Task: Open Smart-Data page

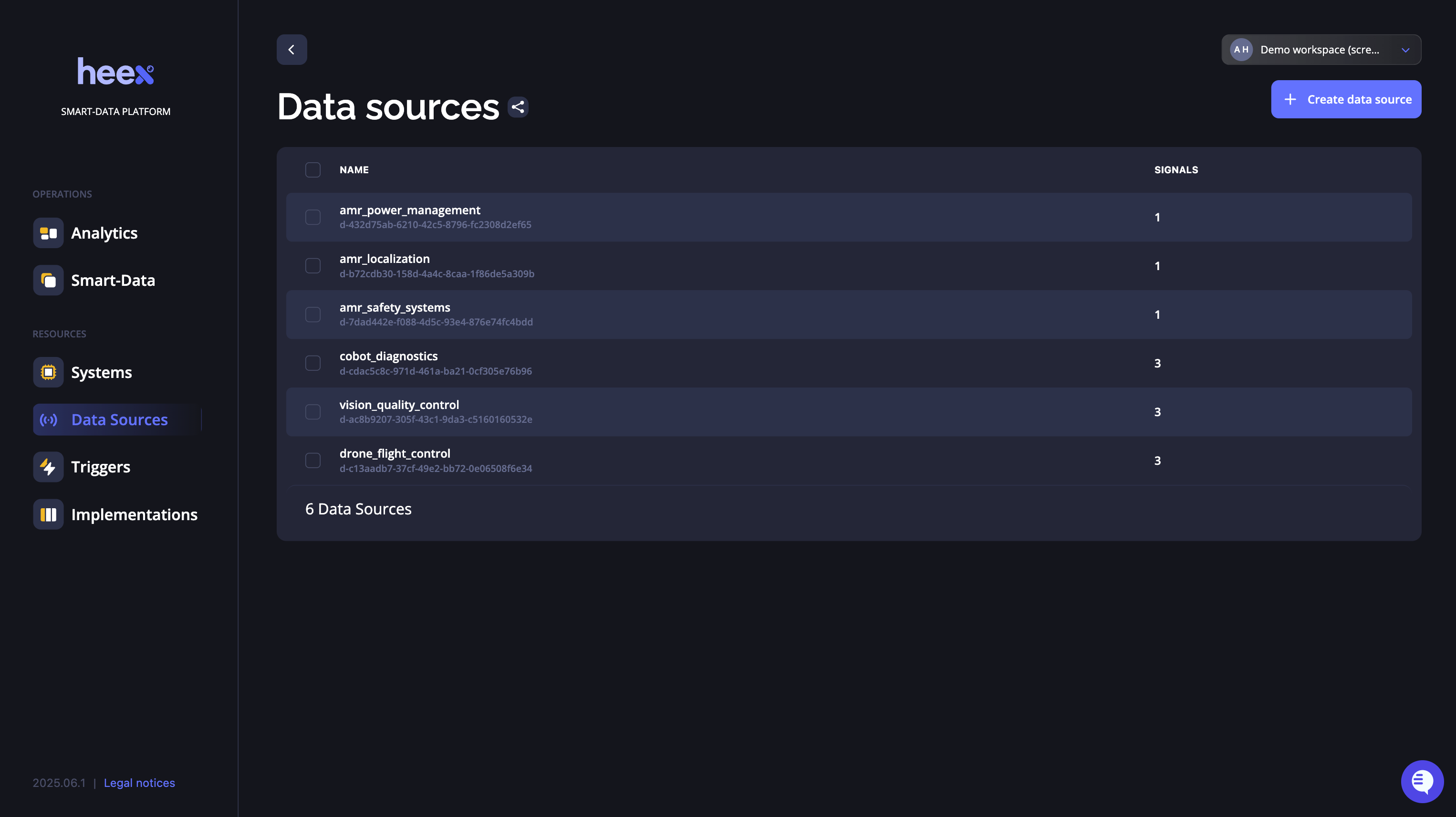Action: pos(113,281)
